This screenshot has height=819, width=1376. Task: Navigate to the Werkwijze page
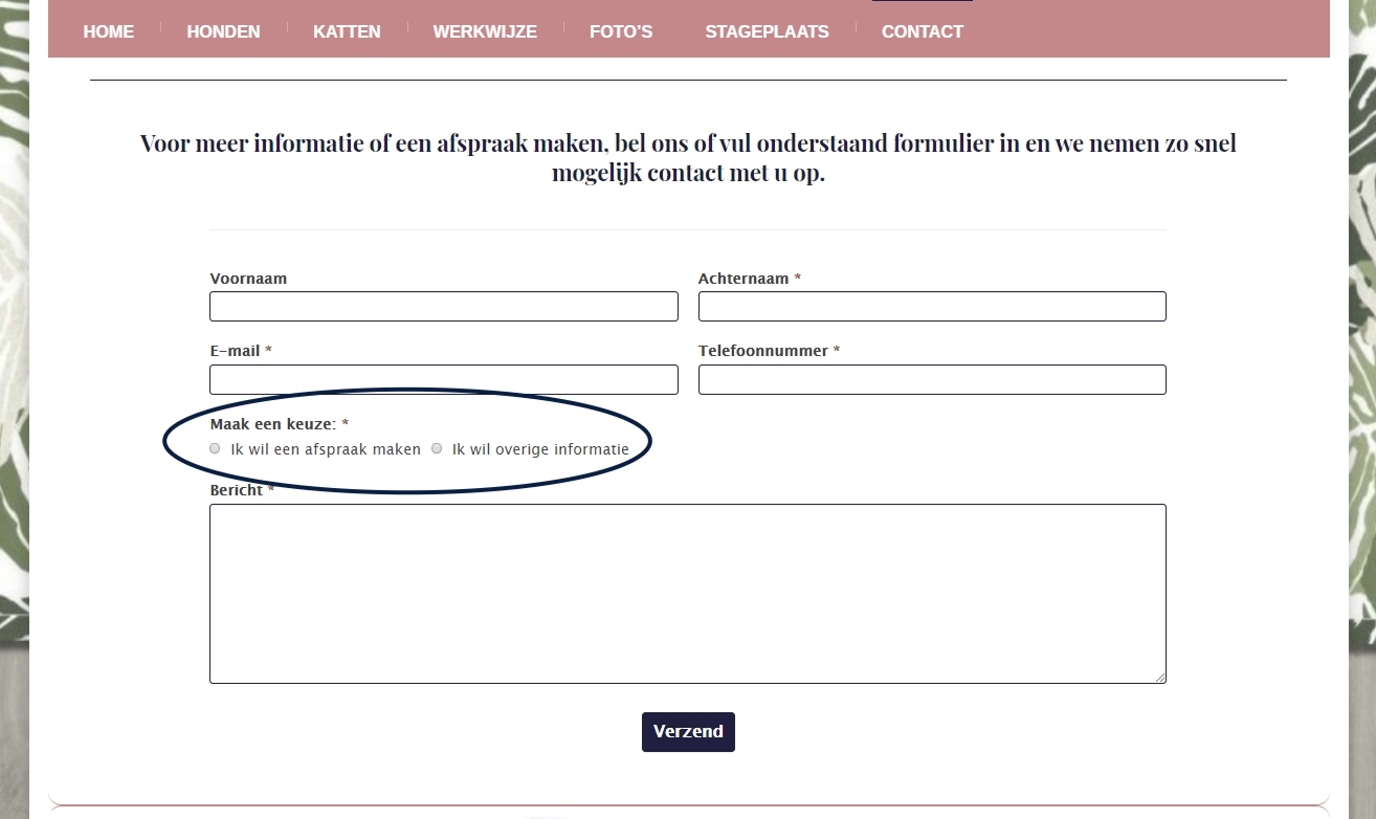(x=484, y=32)
